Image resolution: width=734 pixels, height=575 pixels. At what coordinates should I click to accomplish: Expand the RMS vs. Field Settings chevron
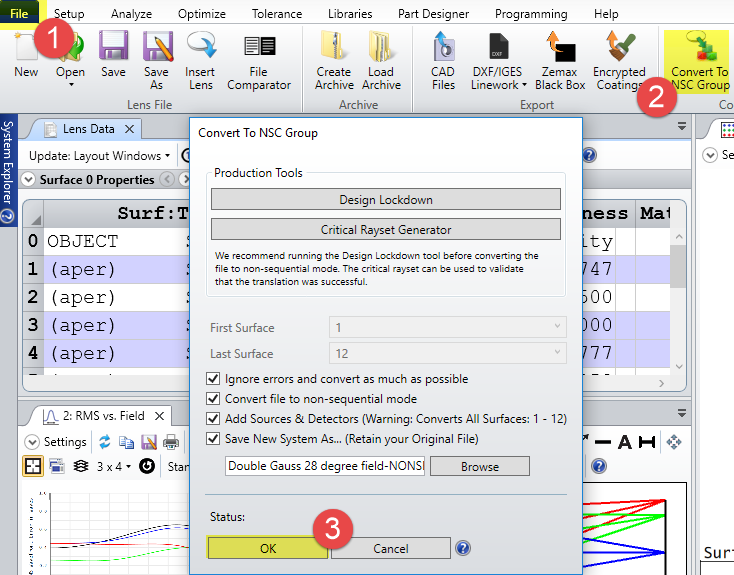(32, 442)
